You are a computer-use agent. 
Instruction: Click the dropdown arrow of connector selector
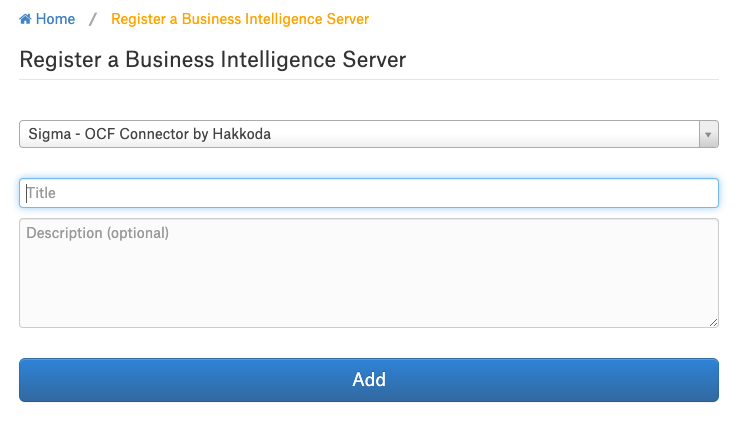click(x=708, y=134)
